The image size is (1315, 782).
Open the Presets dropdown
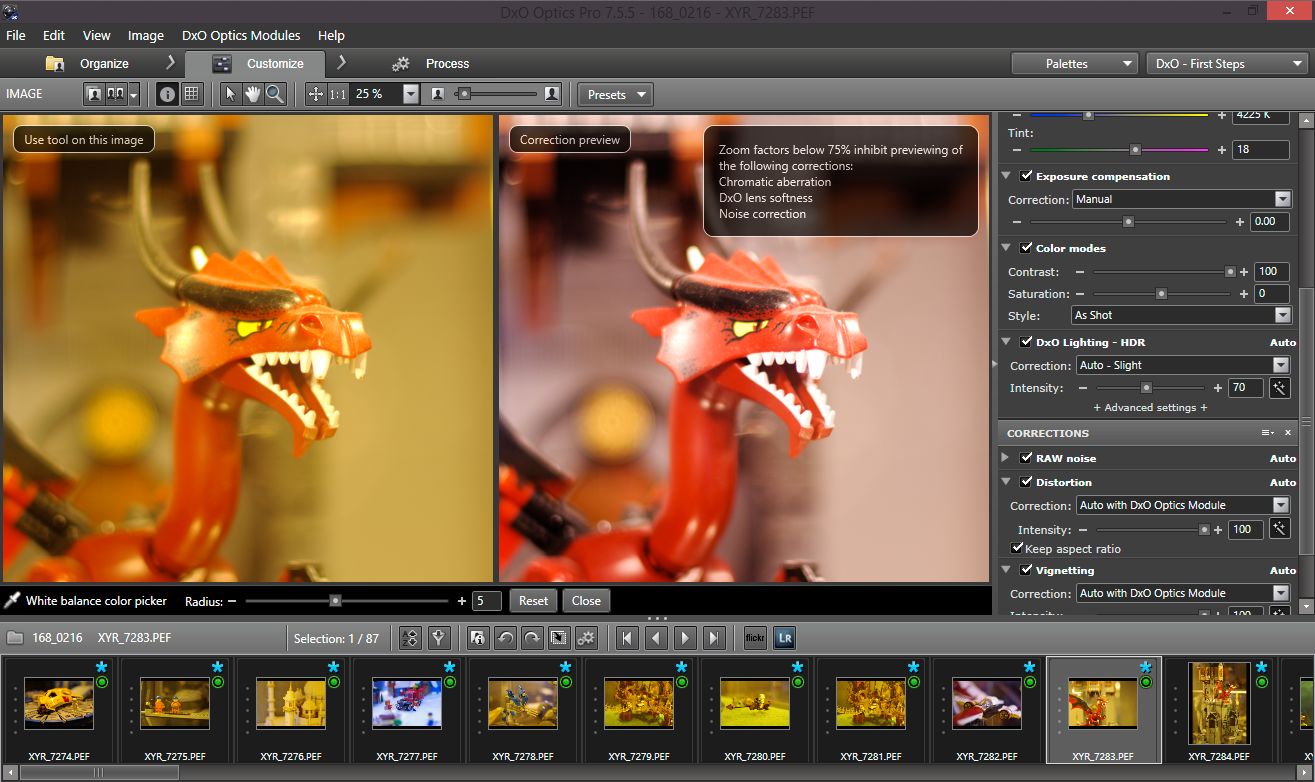(614, 94)
